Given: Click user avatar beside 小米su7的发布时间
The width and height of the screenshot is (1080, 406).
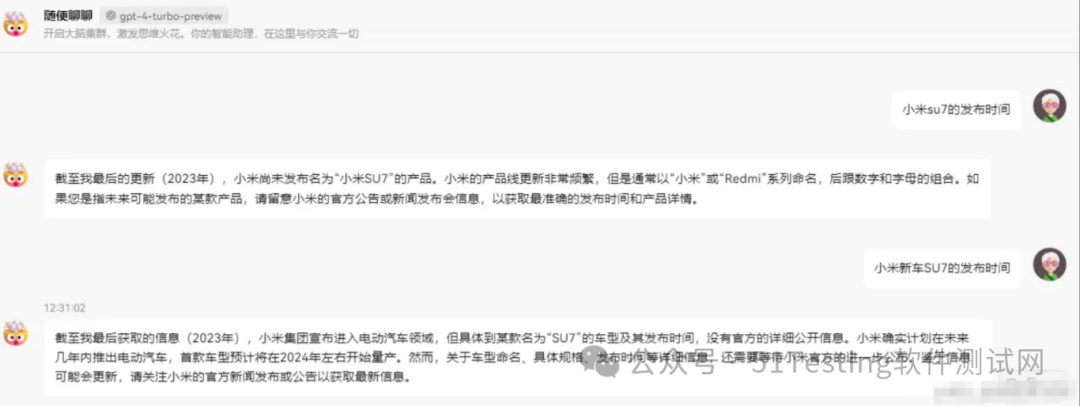Looking at the screenshot, I should [1049, 106].
